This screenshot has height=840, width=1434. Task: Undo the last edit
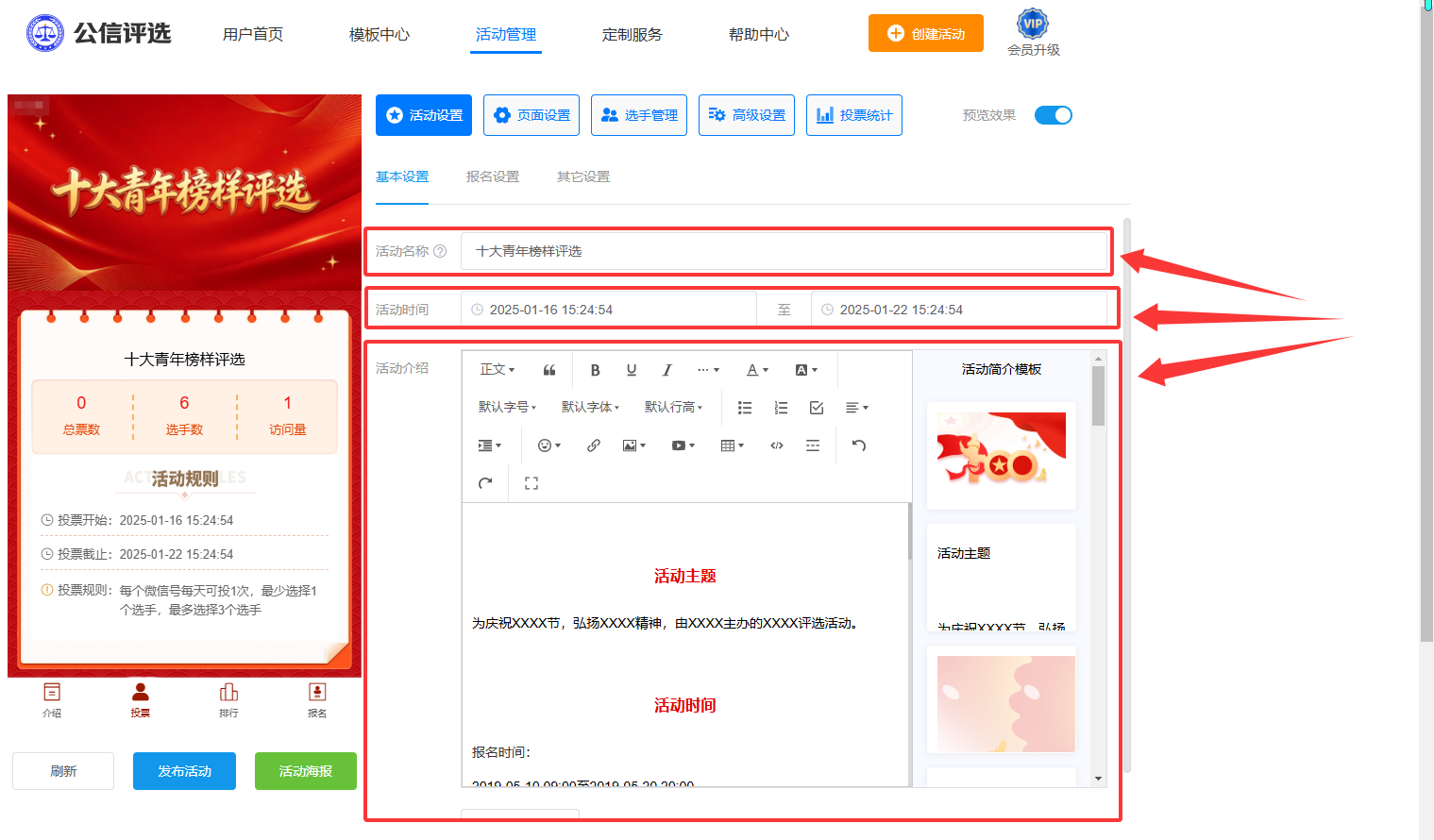click(x=859, y=445)
